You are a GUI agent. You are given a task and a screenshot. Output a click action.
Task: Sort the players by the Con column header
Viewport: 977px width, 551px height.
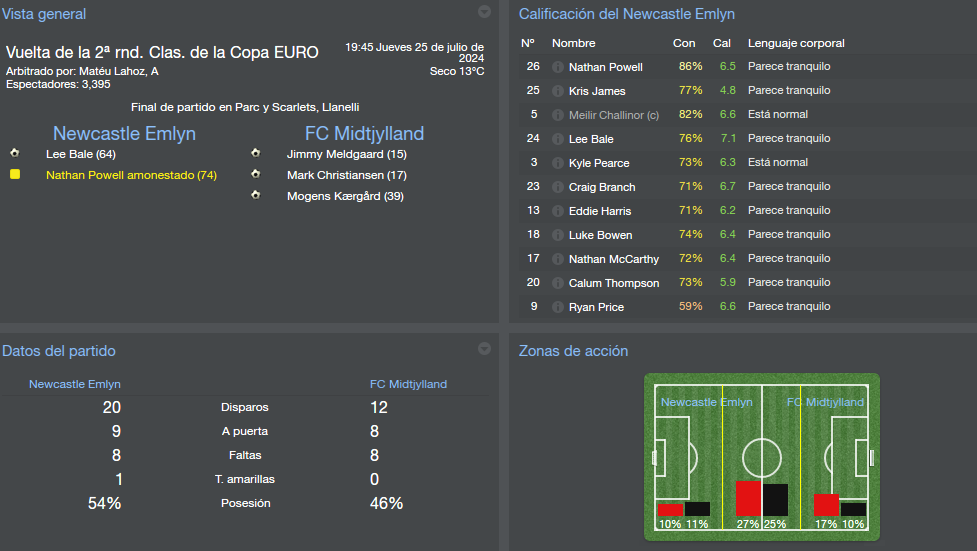point(684,43)
